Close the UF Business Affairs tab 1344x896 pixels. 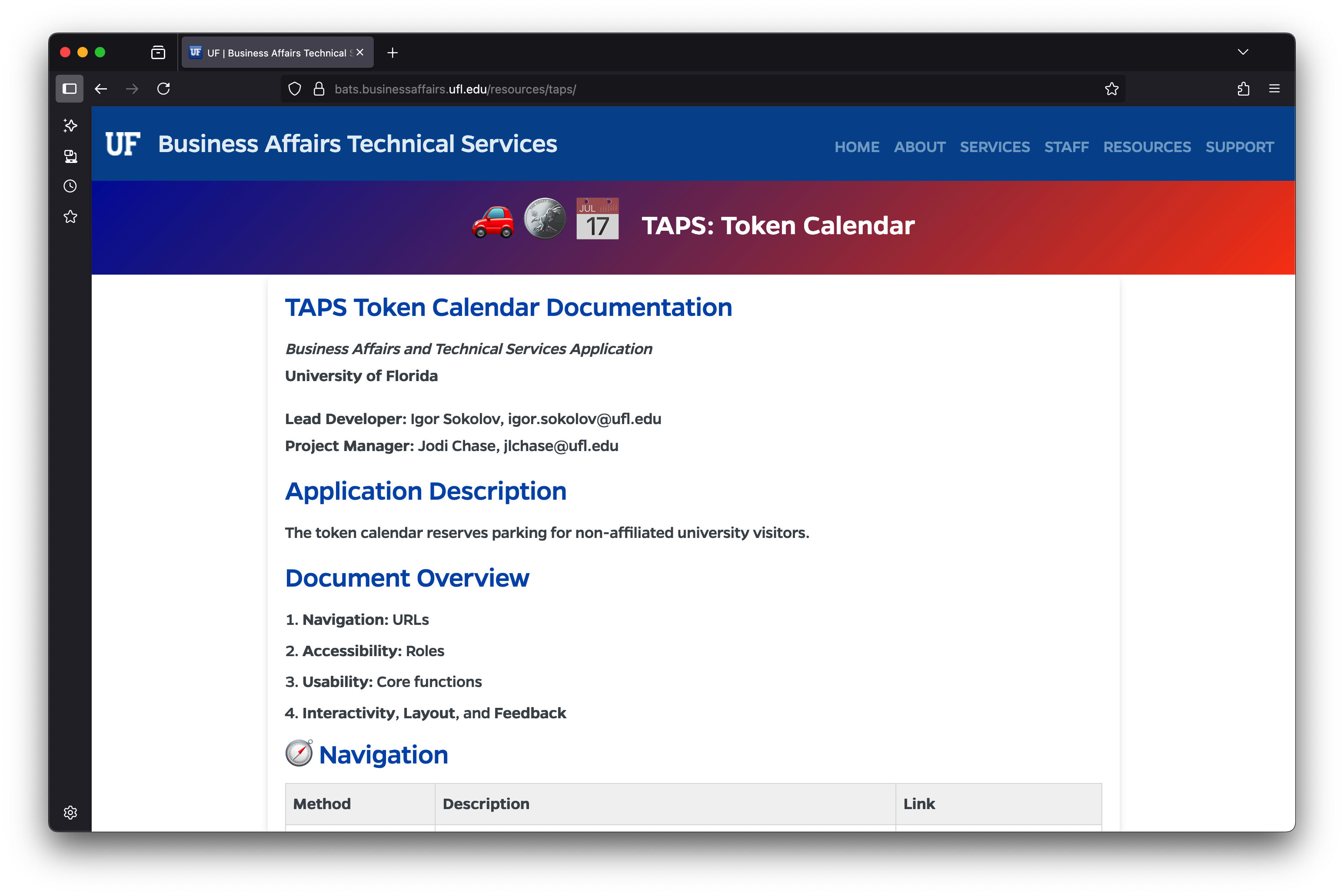[x=359, y=52]
